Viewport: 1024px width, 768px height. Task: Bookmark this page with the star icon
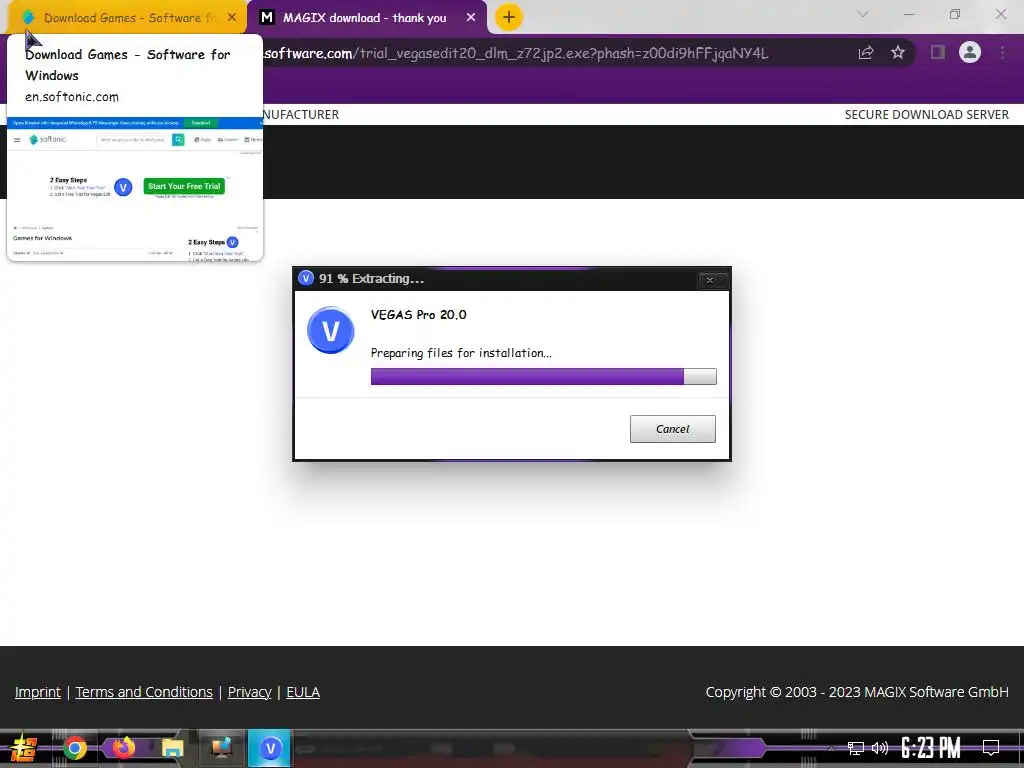tap(898, 52)
